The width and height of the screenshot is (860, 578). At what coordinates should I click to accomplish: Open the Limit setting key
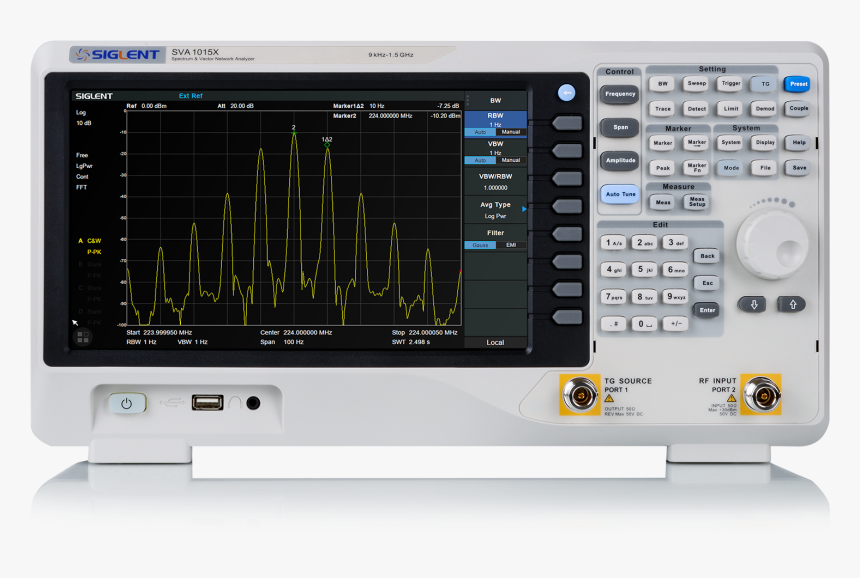pyautogui.click(x=731, y=109)
